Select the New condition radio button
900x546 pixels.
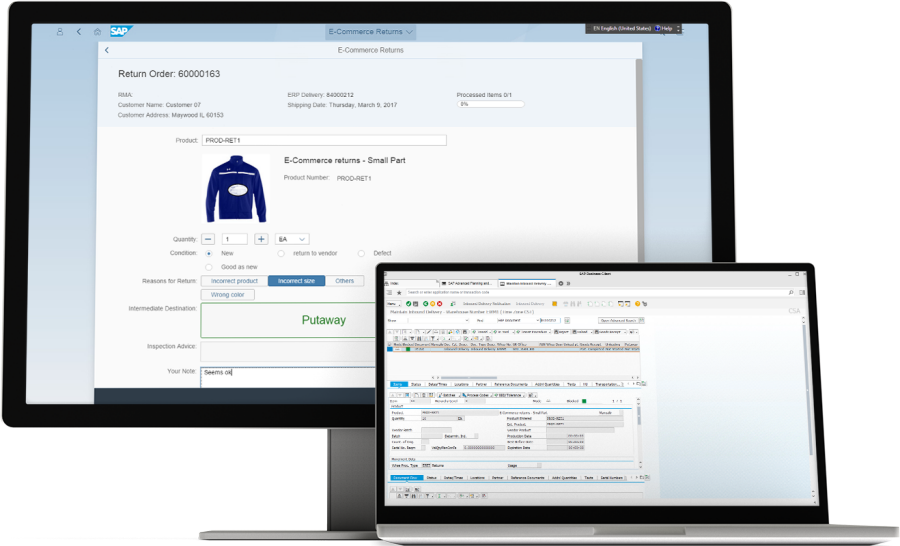[x=208, y=253]
